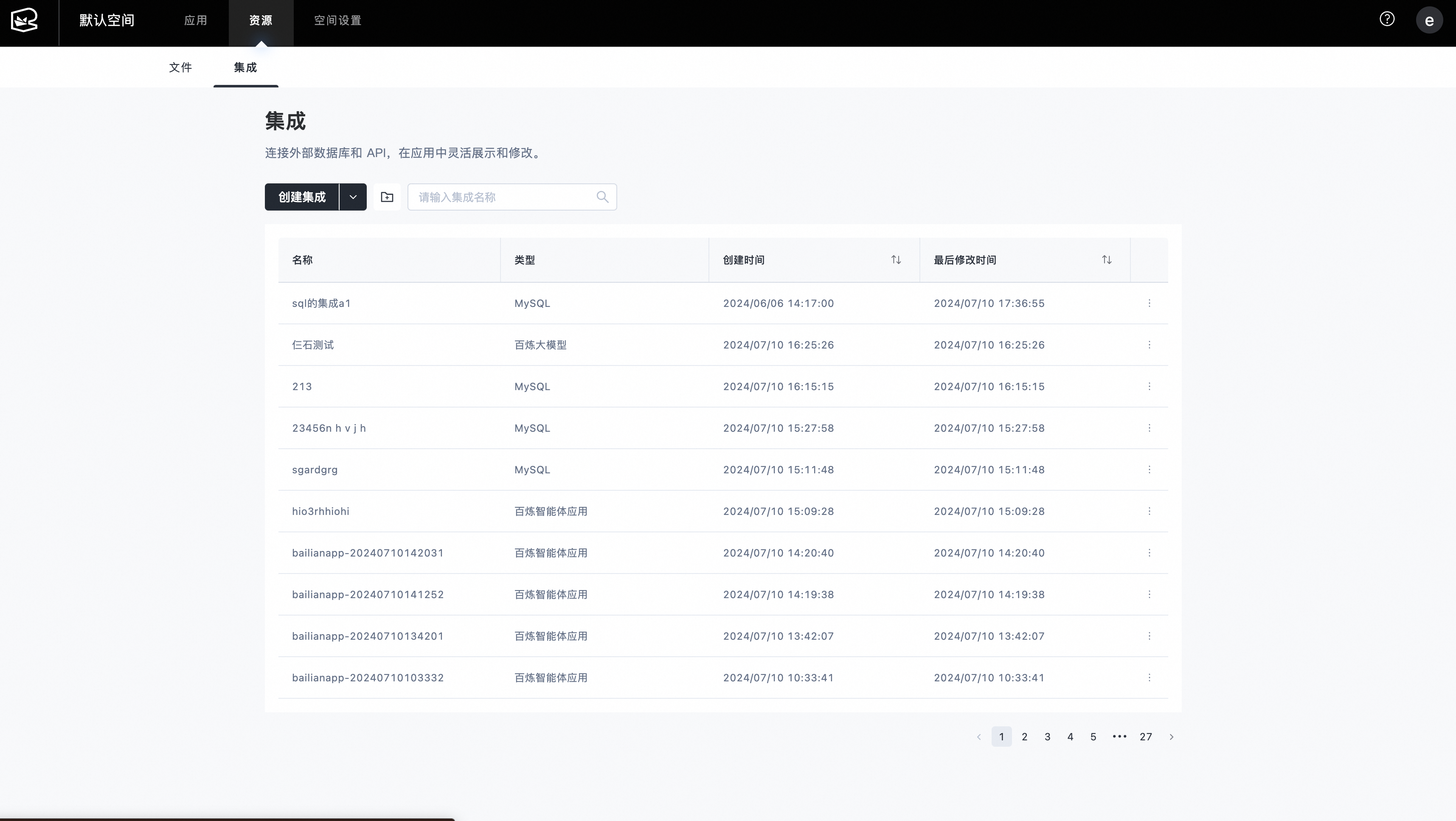
Task: Click modified time 2024/07/10 13:42:07
Action: pyautogui.click(x=989, y=636)
